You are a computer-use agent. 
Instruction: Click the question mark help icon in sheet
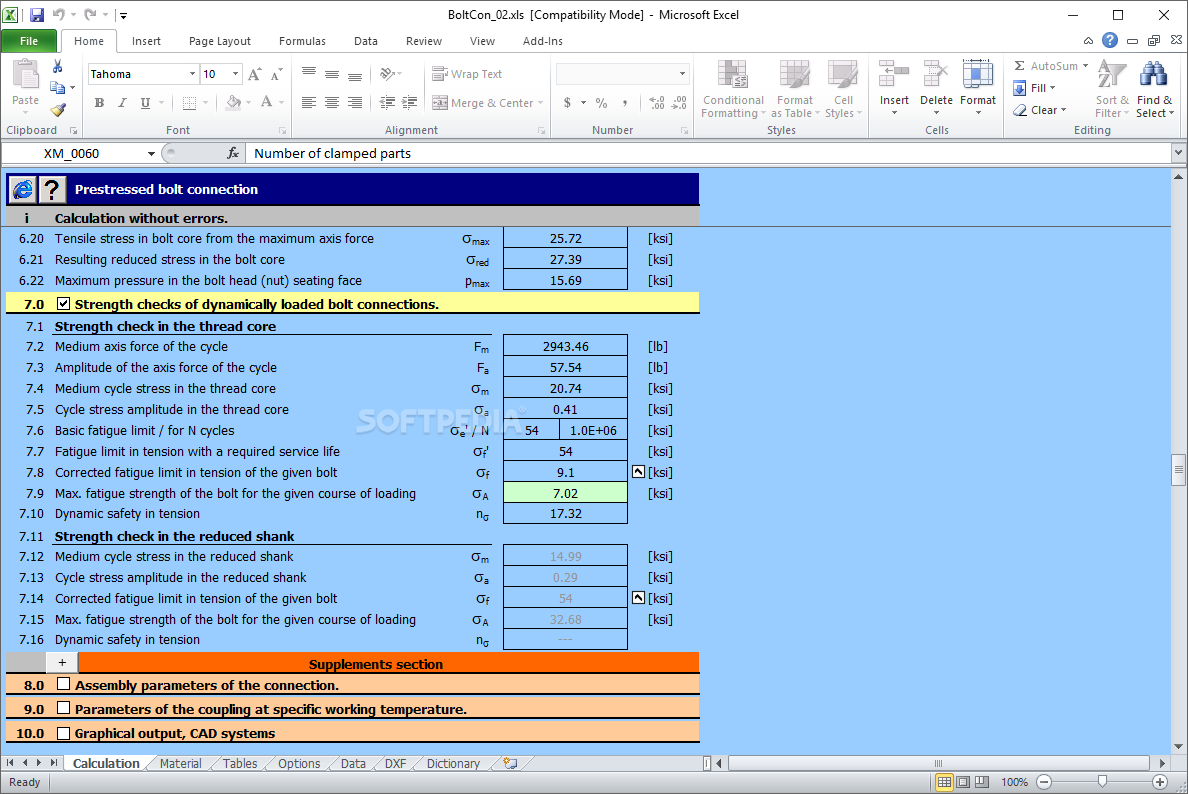[52, 189]
